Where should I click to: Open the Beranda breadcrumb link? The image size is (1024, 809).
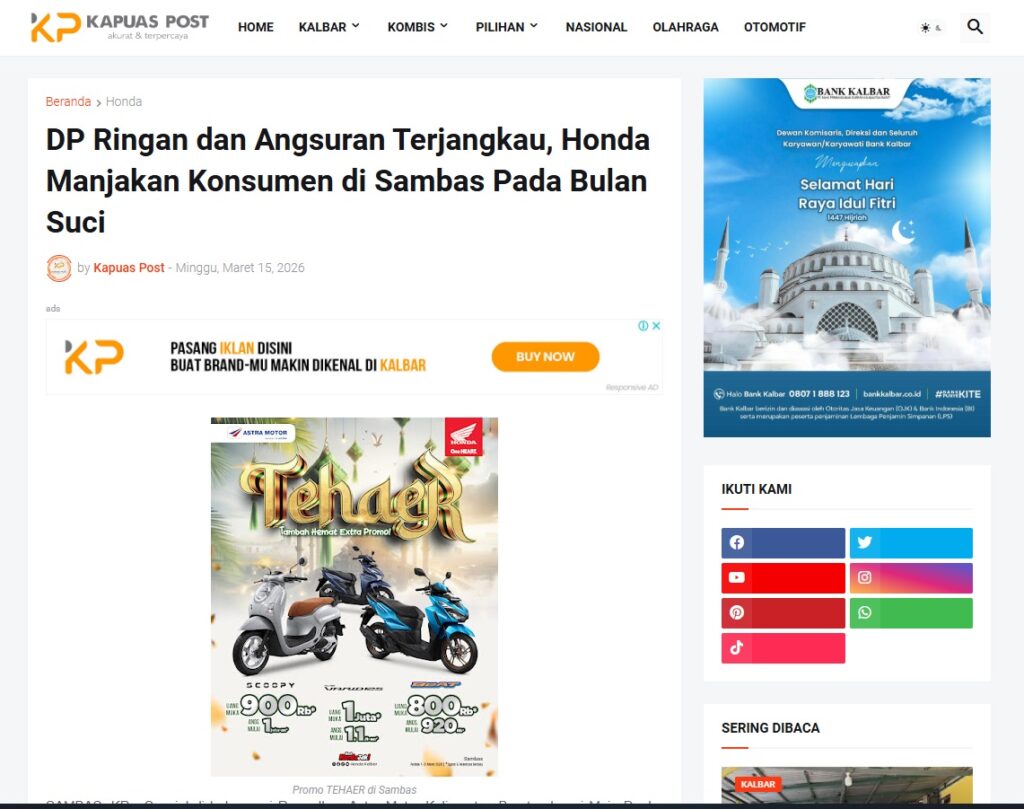(68, 101)
